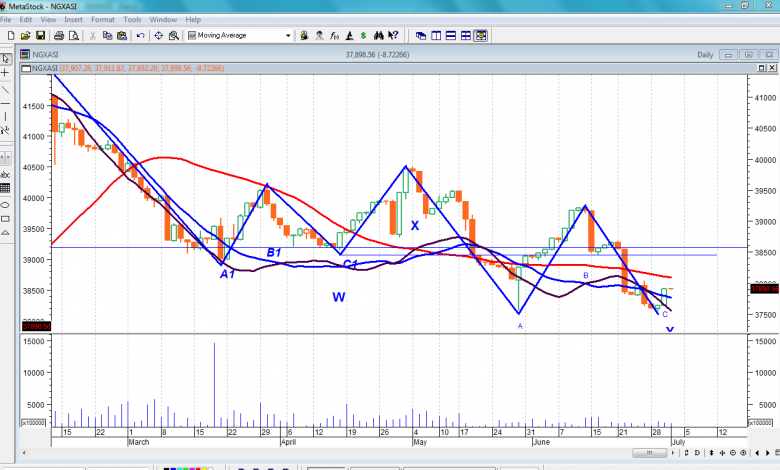Image resolution: width=780 pixels, height=470 pixels.
Task: Tile windows in grid layout
Action: click(466, 35)
